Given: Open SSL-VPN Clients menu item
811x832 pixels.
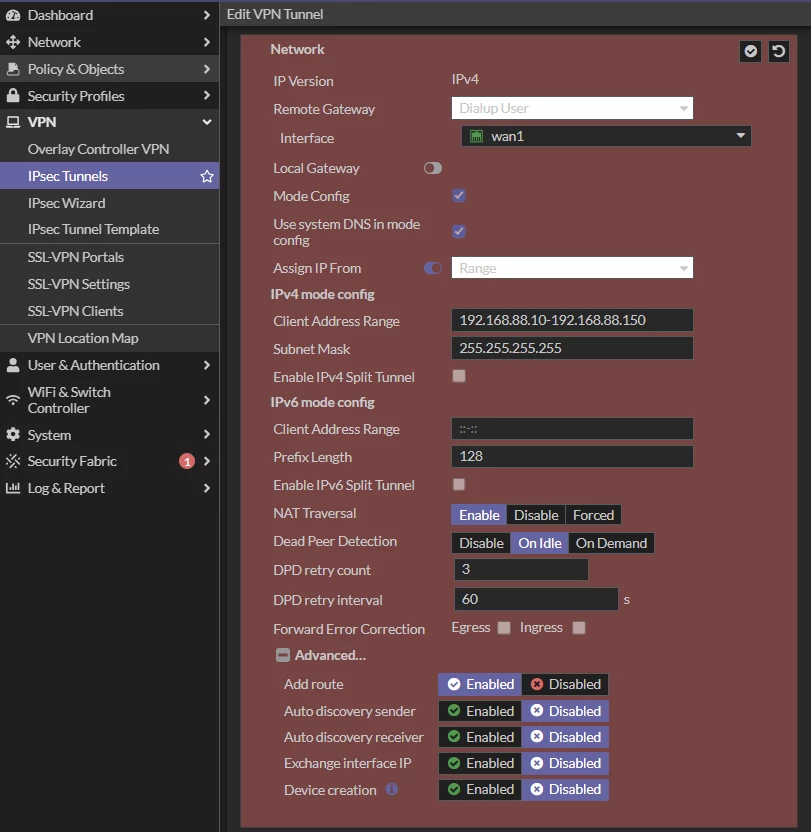Looking at the screenshot, I should point(75,311).
